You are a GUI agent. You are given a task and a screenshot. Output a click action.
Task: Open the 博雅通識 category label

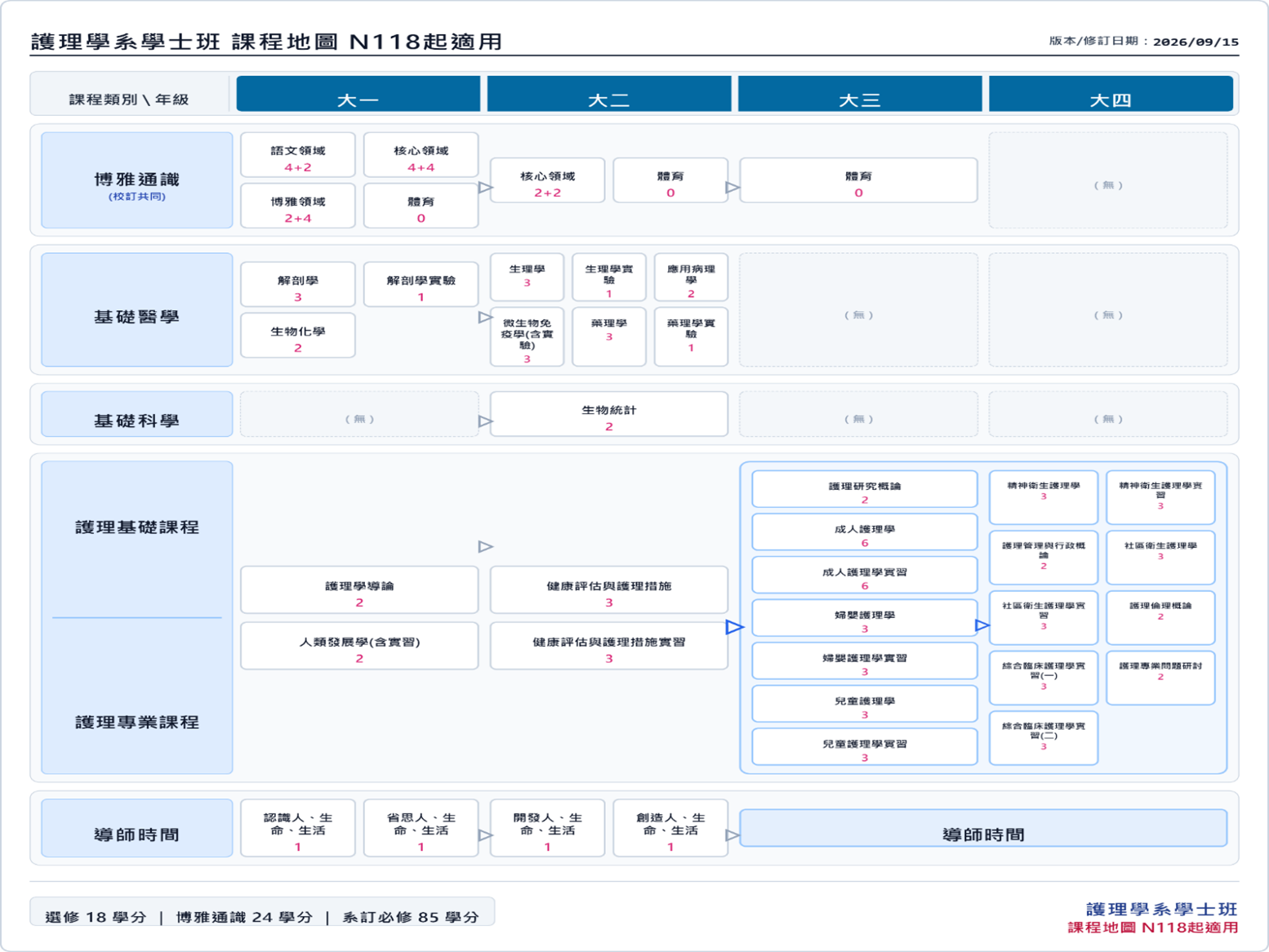[136, 180]
